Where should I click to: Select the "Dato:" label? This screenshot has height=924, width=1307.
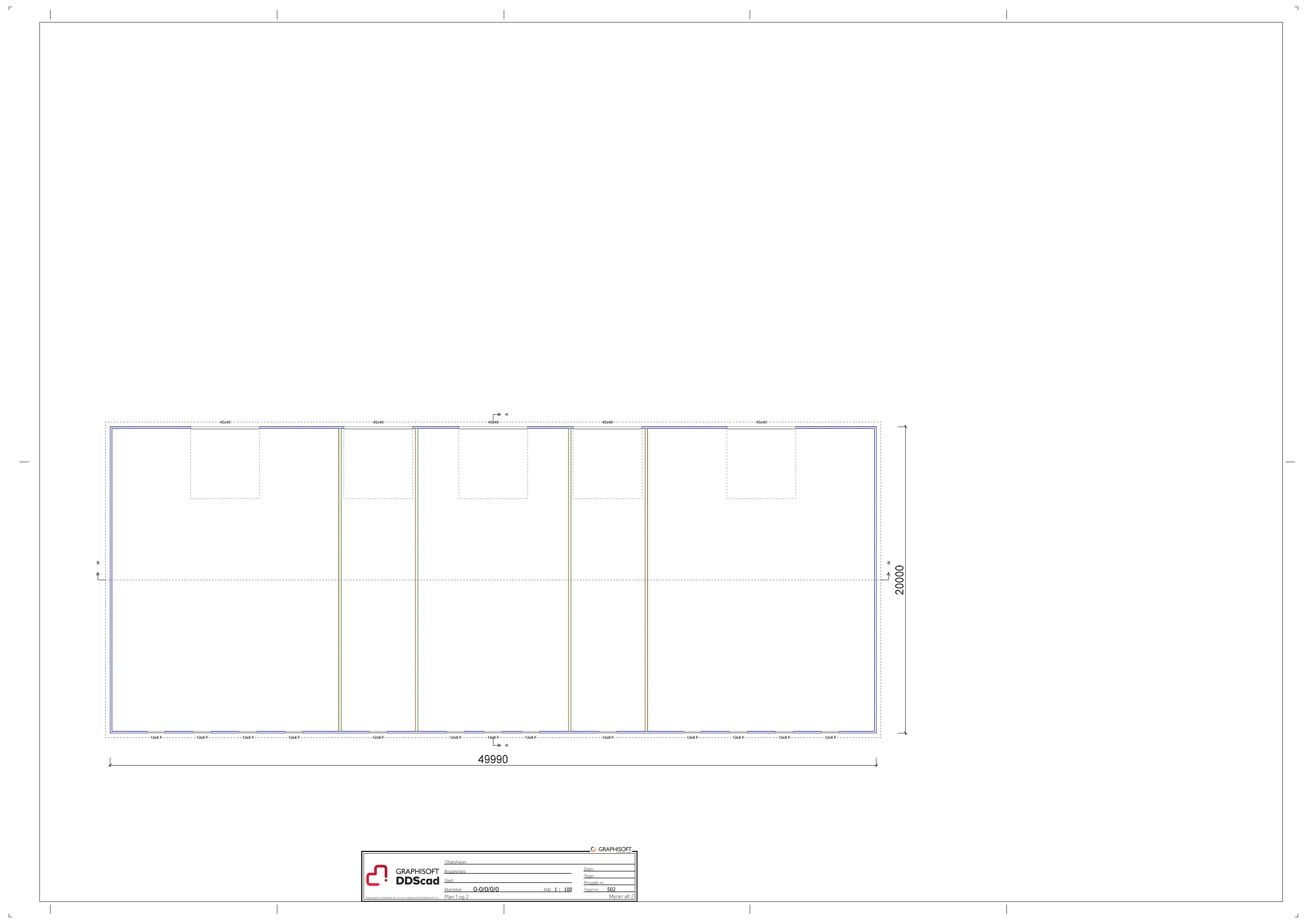click(x=589, y=869)
